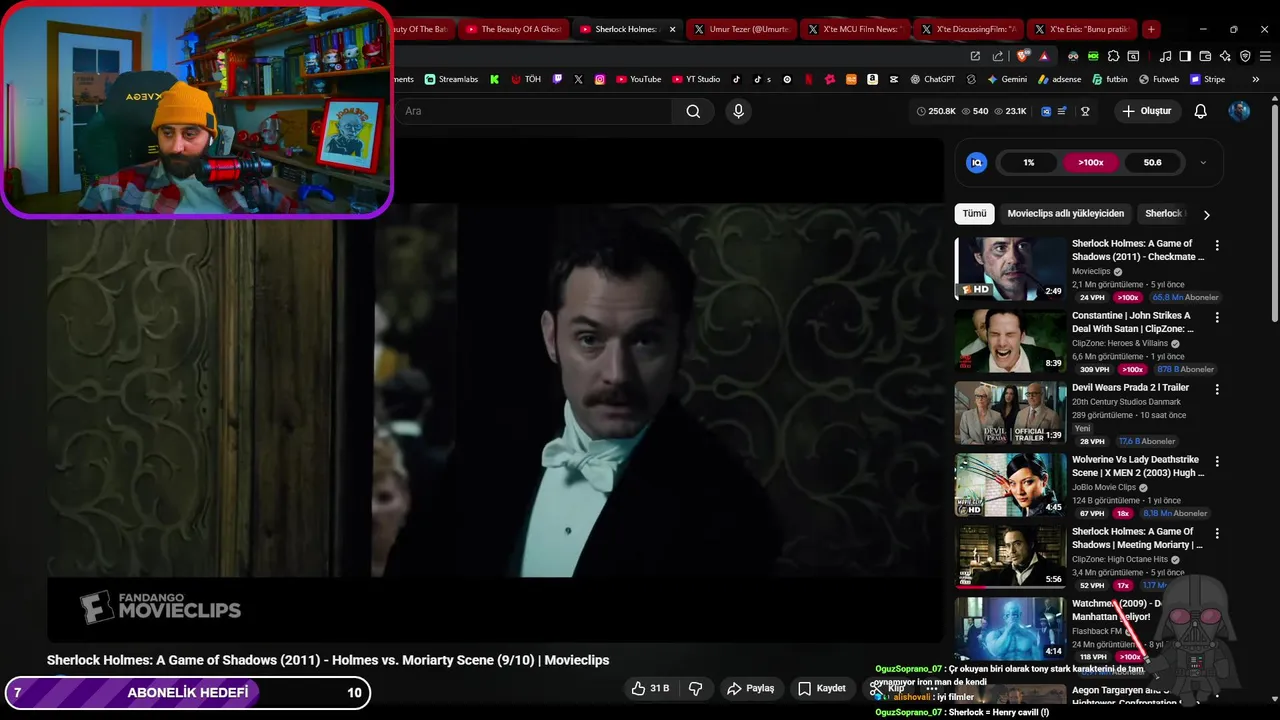The width and height of the screenshot is (1280, 720).
Task: Open menu for Wolverine Vs Lady Deathstrike suggestion
Action: [1217, 461]
